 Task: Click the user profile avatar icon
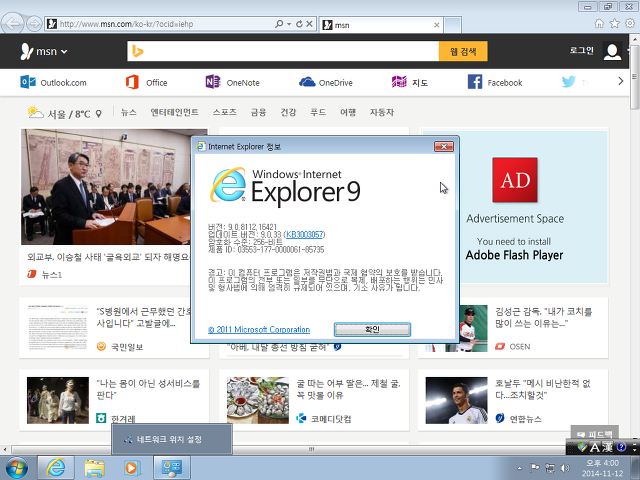tap(612, 51)
